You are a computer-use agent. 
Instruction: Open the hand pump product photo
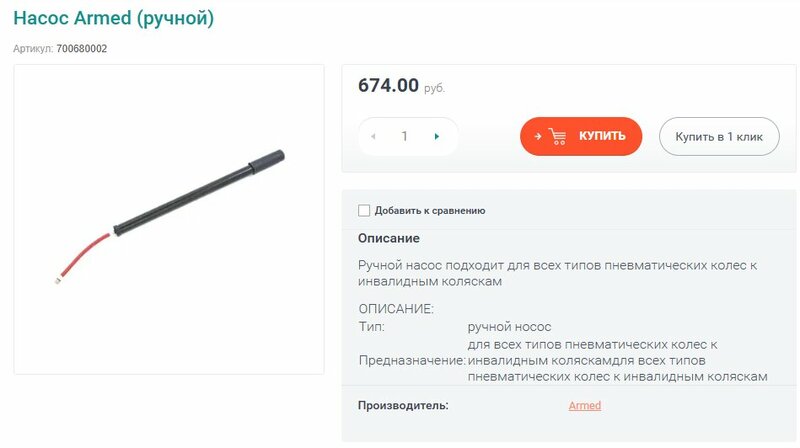[169, 219]
